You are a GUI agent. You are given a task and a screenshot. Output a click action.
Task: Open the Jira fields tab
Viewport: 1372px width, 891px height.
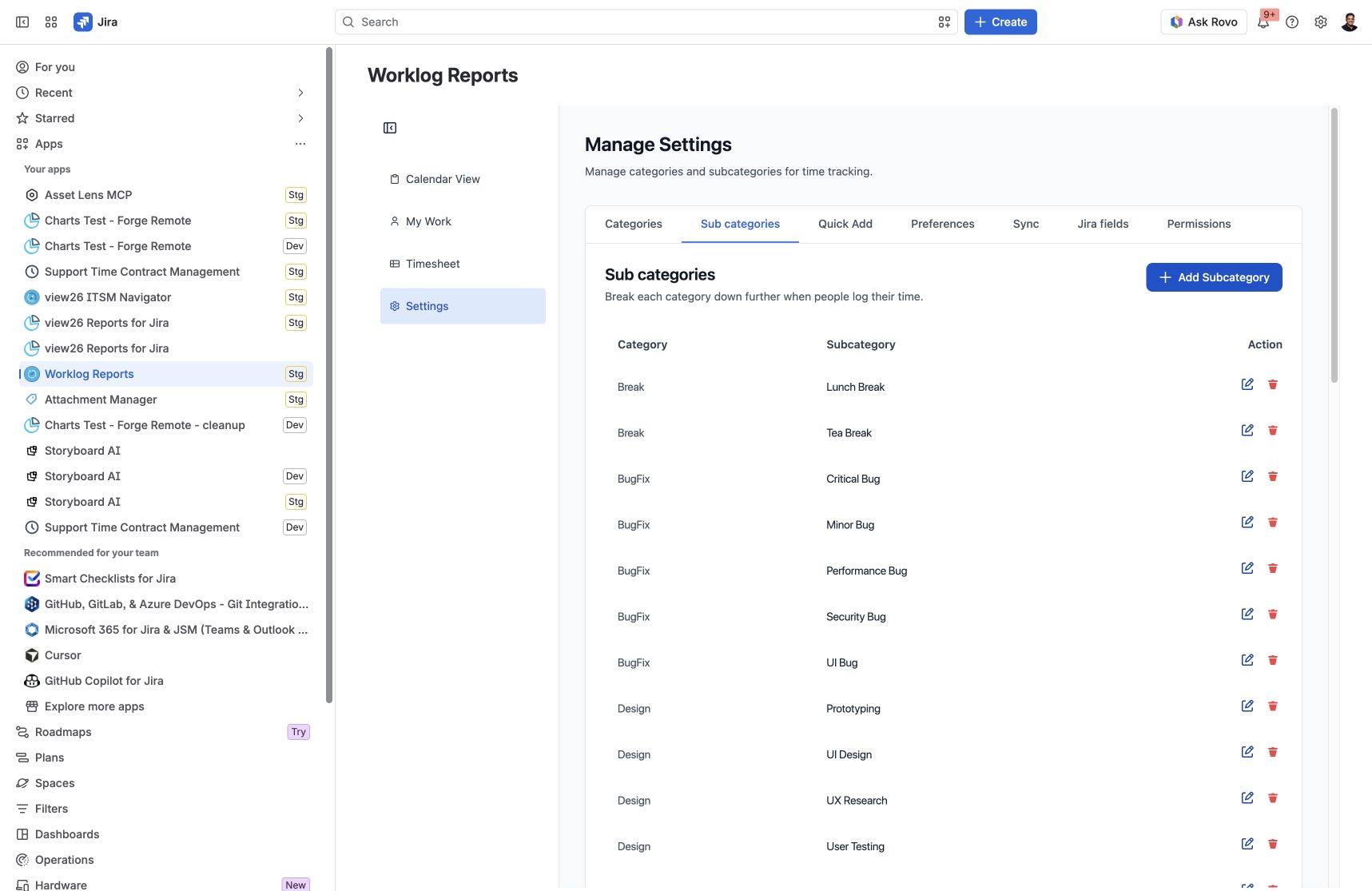coord(1103,224)
